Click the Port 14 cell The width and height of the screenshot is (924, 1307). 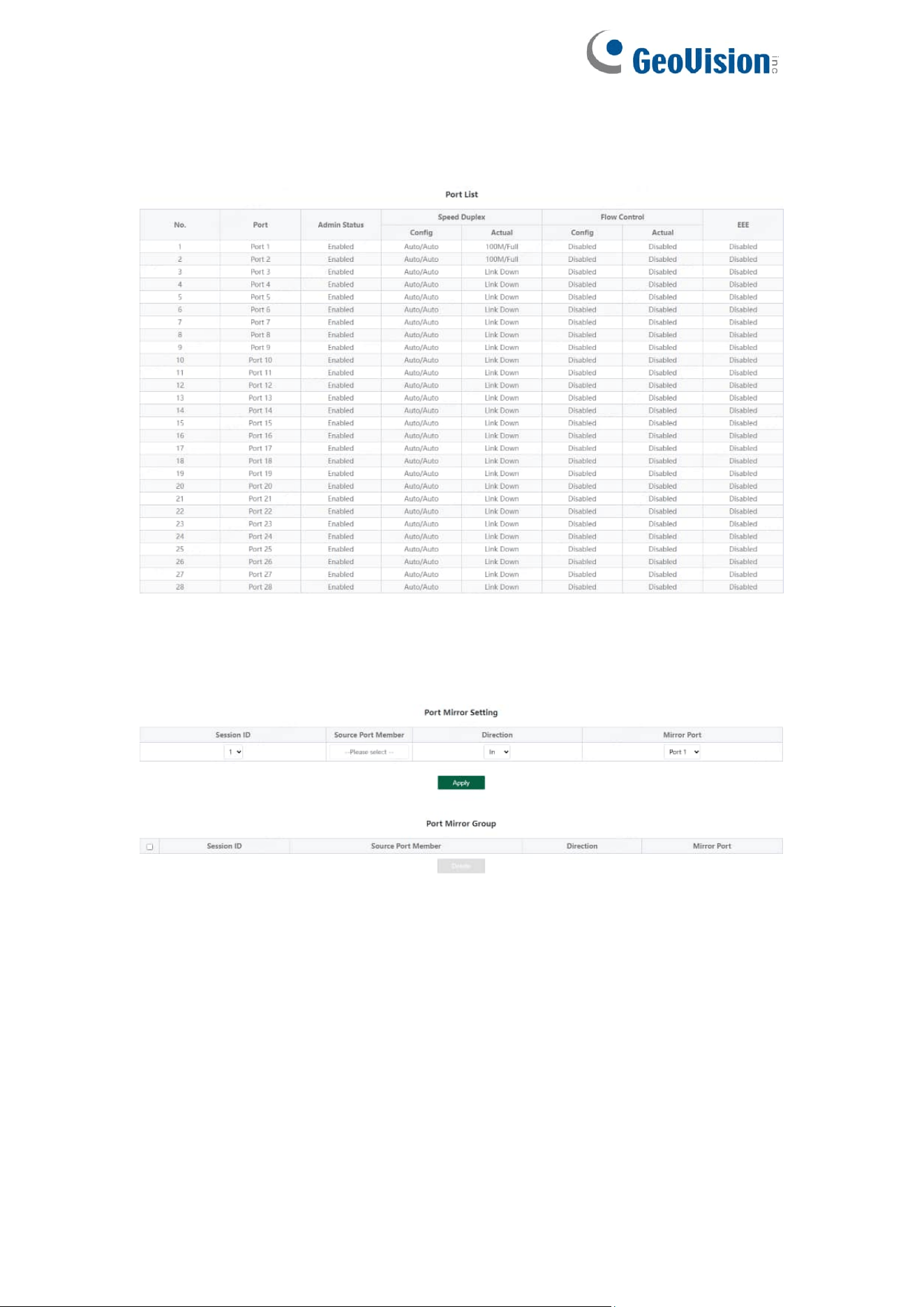point(260,411)
